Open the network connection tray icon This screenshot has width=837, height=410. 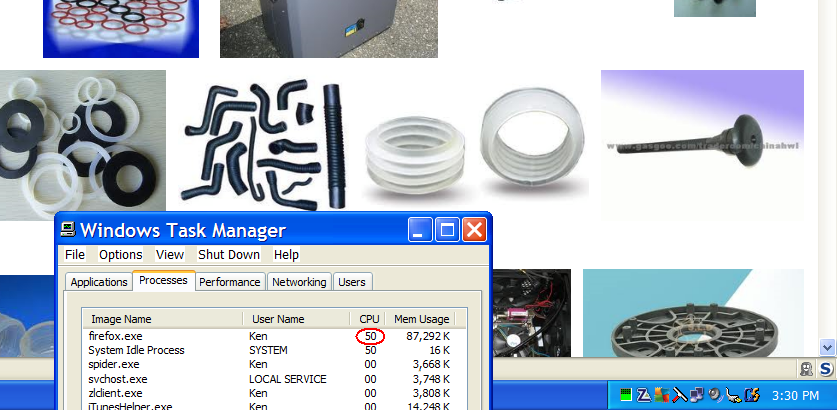click(x=697, y=395)
